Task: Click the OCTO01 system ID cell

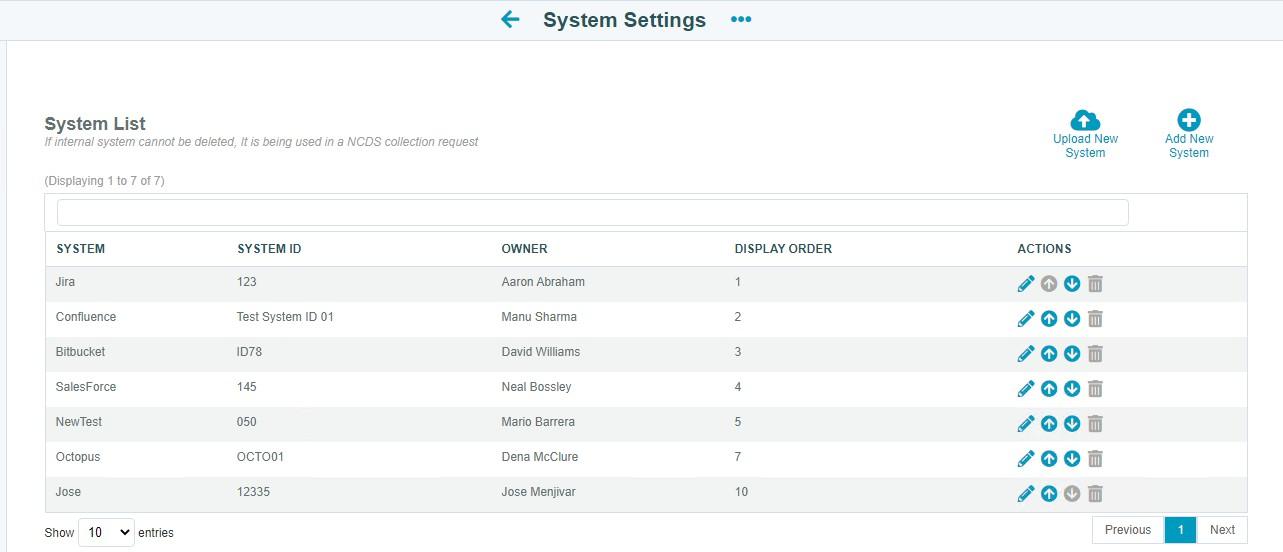Action: coord(260,457)
